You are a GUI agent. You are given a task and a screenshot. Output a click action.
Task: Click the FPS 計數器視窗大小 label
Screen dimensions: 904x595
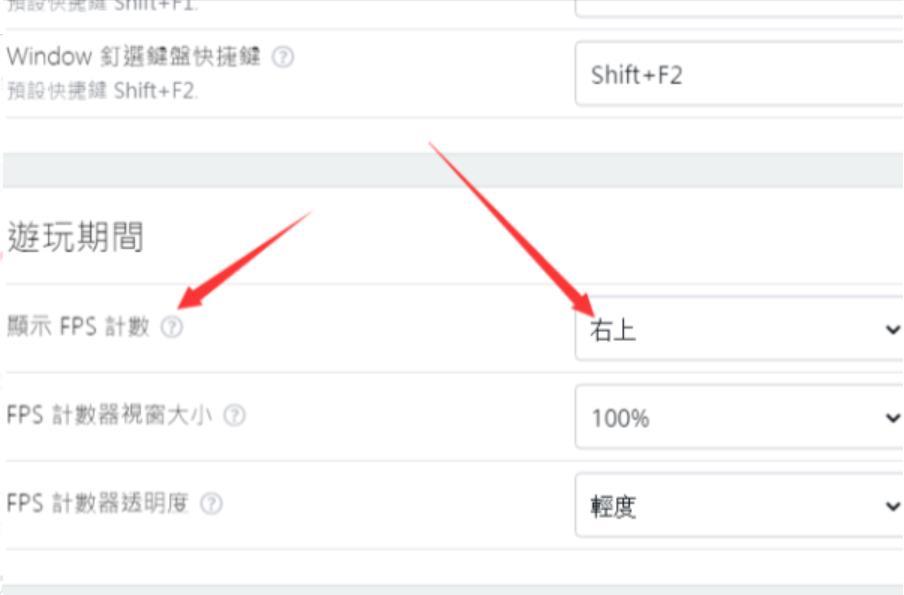[x=110, y=415]
